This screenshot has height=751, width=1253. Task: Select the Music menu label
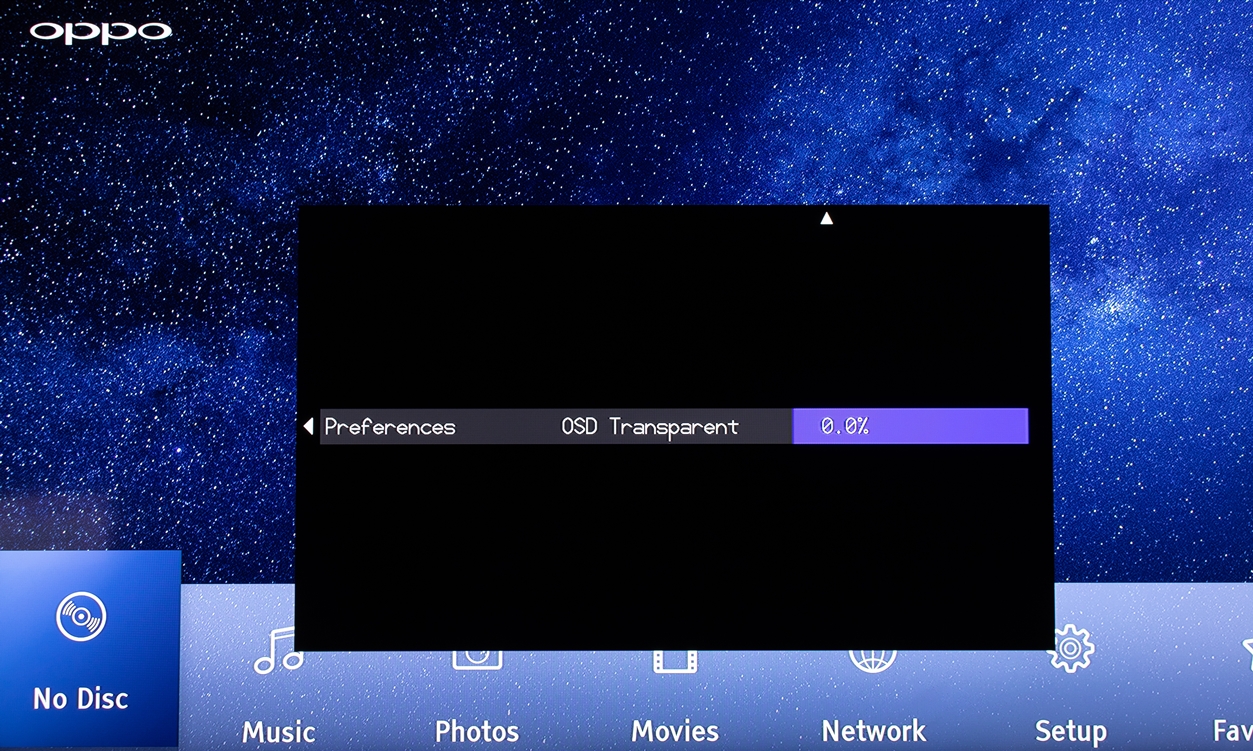(x=278, y=732)
